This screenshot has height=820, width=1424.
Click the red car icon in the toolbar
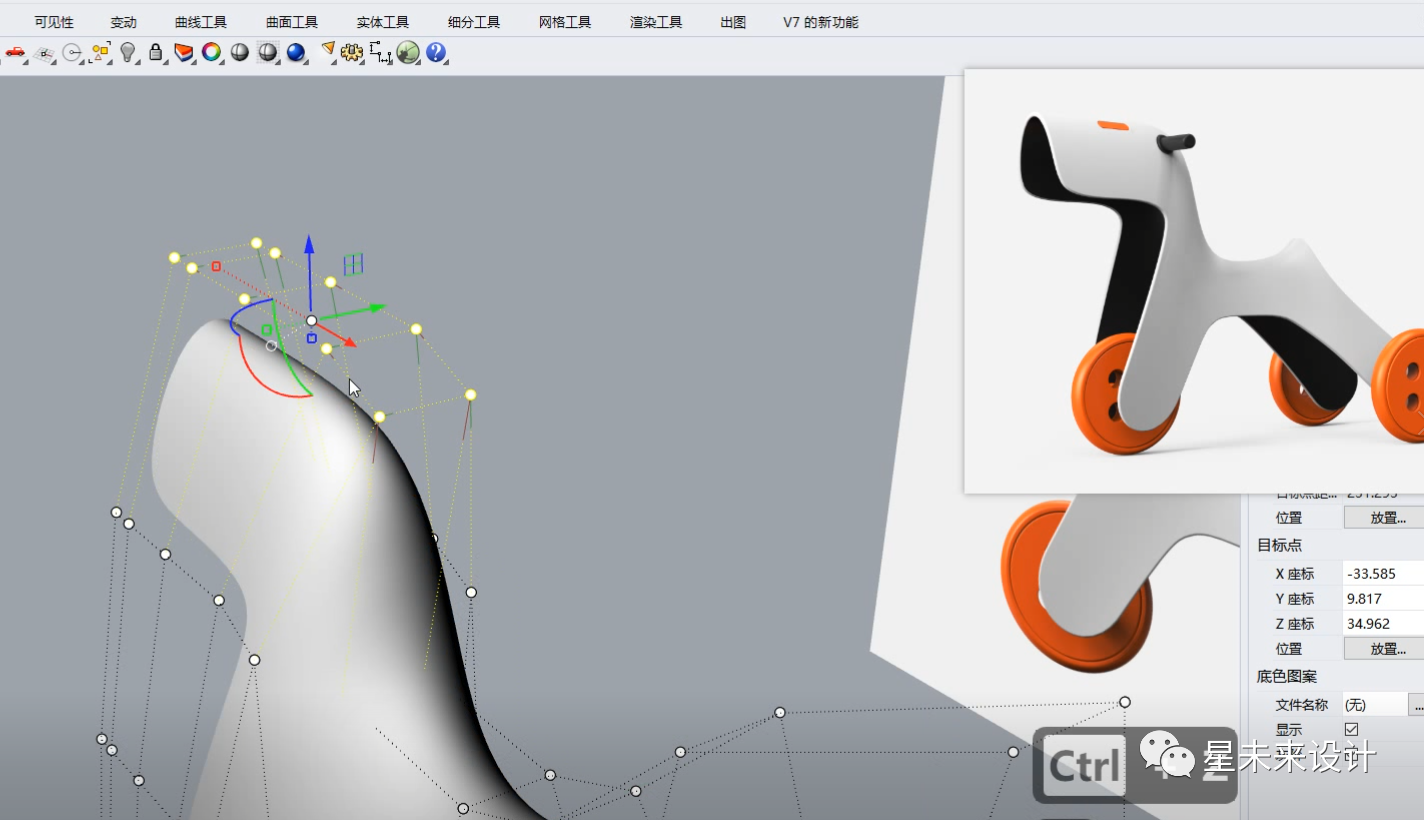pyautogui.click(x=14, y=52)
